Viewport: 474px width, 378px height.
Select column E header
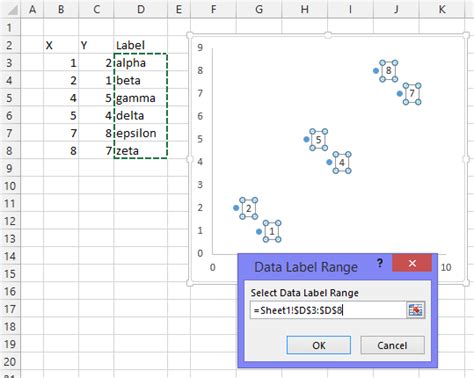179,9
